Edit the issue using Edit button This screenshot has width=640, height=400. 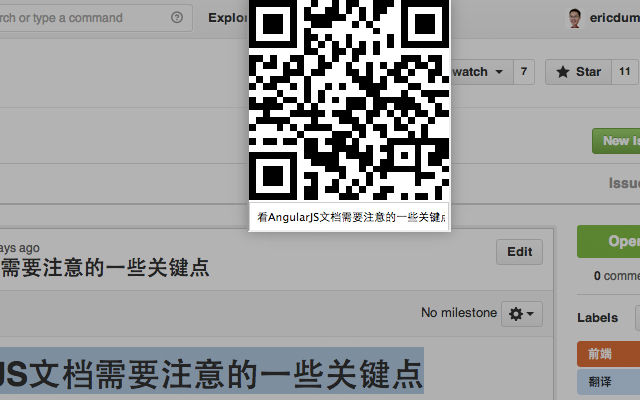pos(519,252)
